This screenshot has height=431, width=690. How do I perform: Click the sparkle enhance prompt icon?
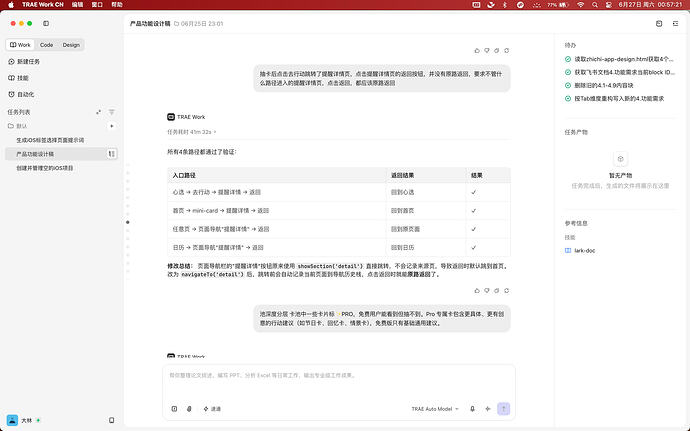tap(488, 409)
